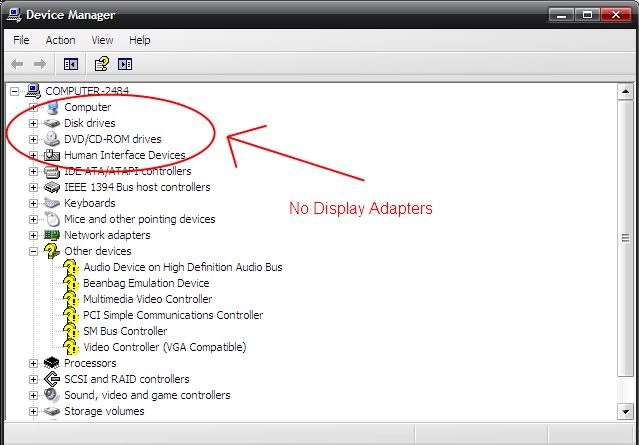This screenshot has width=639, height=445.
Task: Expand the Network adapters node
Action: tap(33, 235)
